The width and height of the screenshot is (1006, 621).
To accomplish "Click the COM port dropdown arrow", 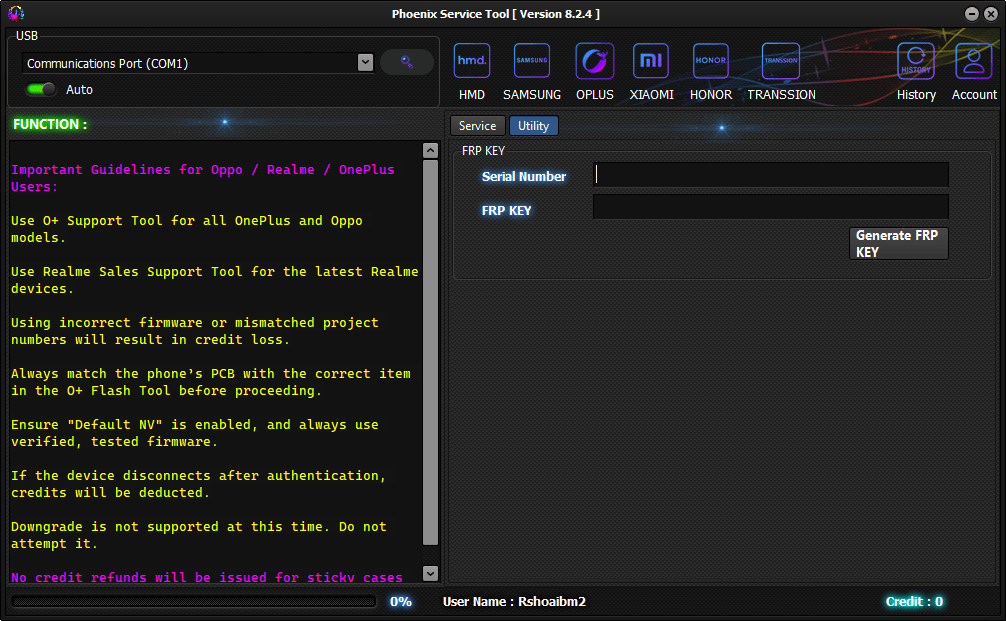I will [365, 62].
